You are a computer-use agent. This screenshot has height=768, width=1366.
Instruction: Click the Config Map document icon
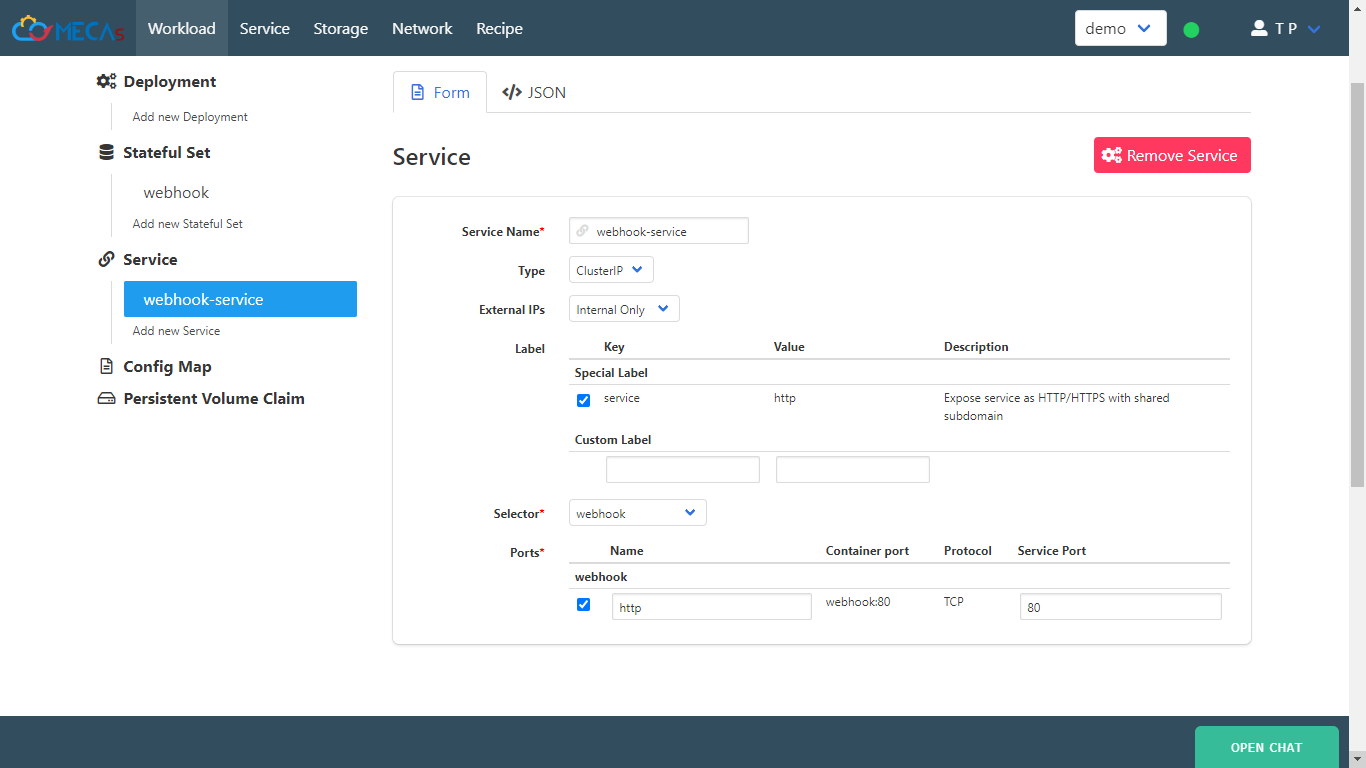coord(106,367)
